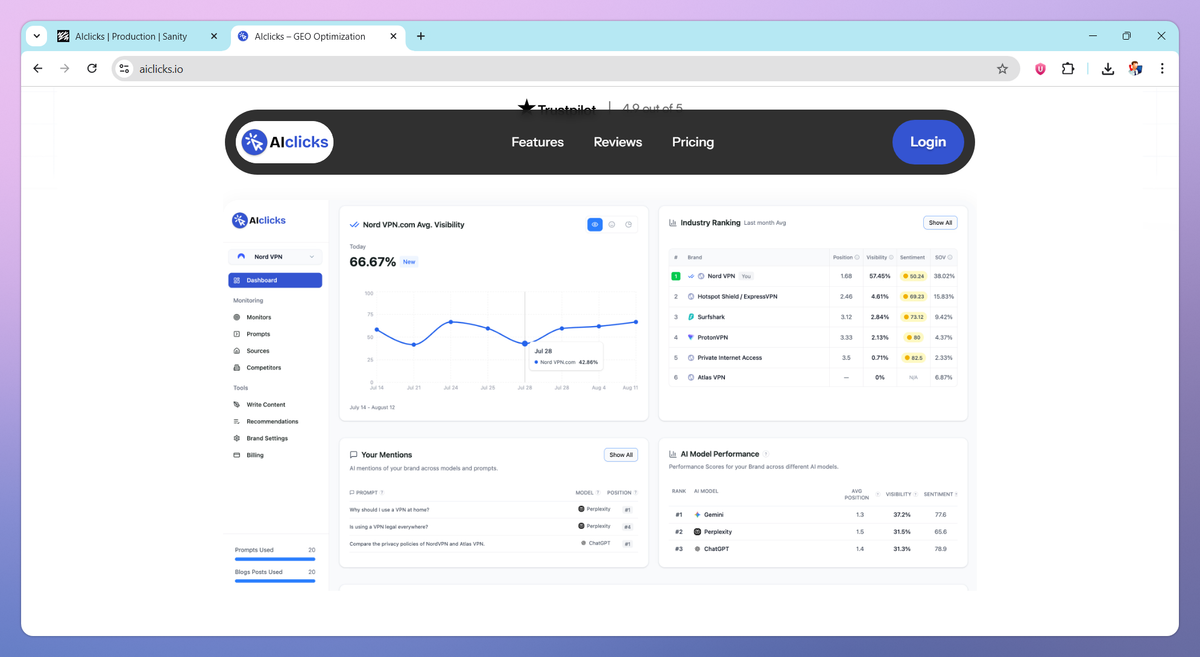Open the Recommendations list icon
The height and width of the screenshot is (657, 1200).
click(237, 422)
